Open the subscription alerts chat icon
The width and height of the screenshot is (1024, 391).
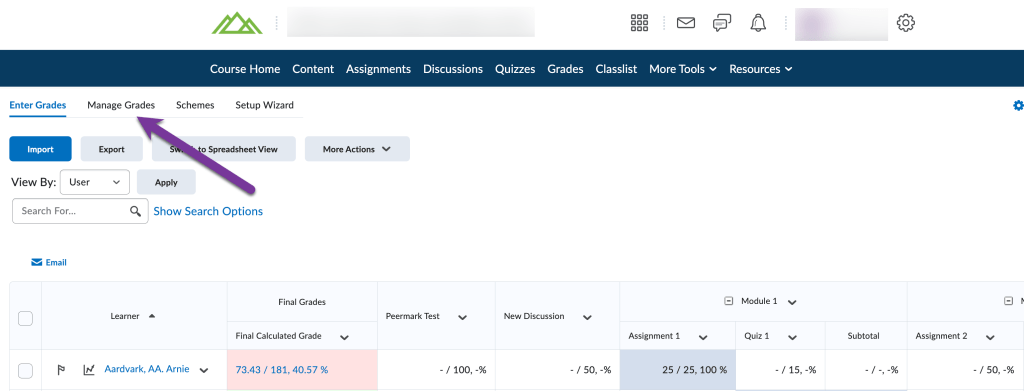pos(722,23)
